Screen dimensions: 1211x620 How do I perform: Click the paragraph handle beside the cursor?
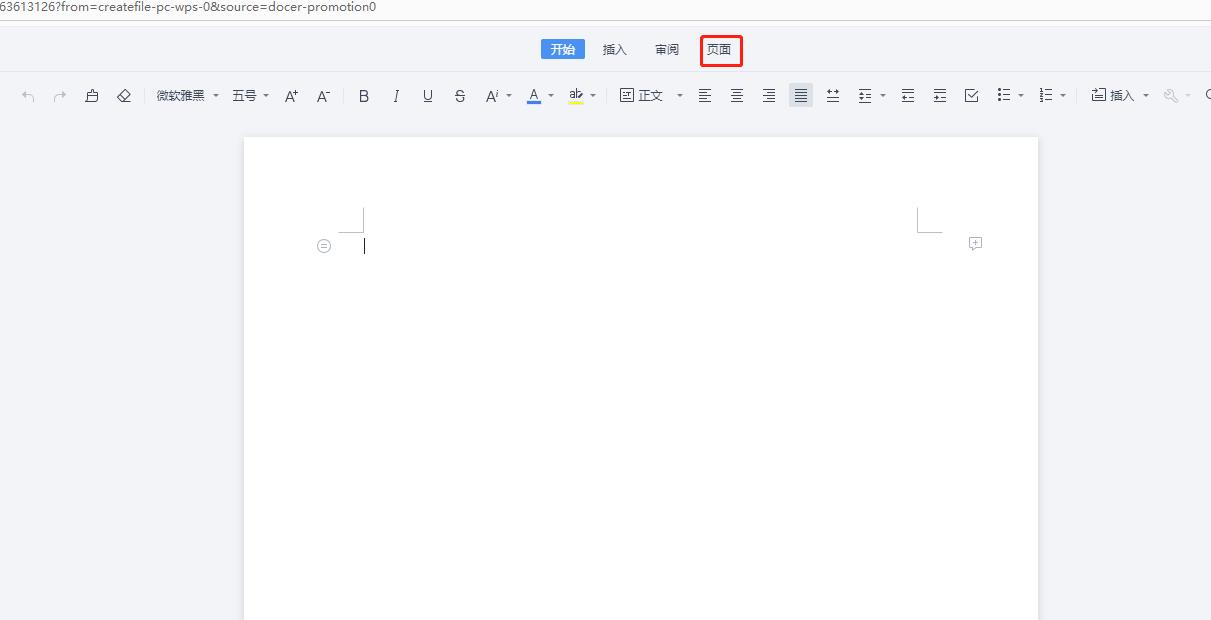pos(324,246)
